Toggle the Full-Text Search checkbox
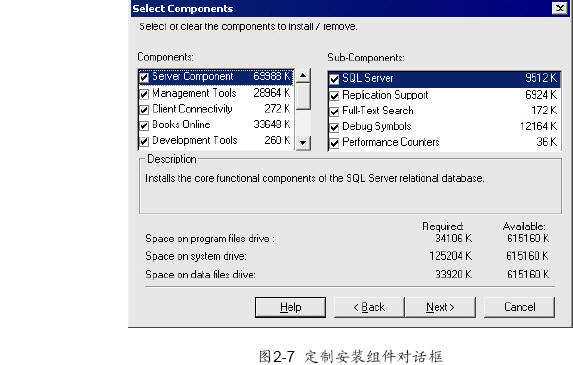Viewport: 573px width, 365px height. click(334, 111)
